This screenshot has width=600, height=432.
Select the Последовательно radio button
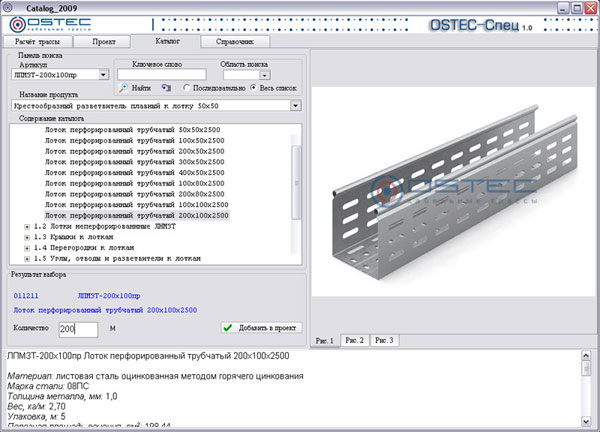(x=184, y=89)
